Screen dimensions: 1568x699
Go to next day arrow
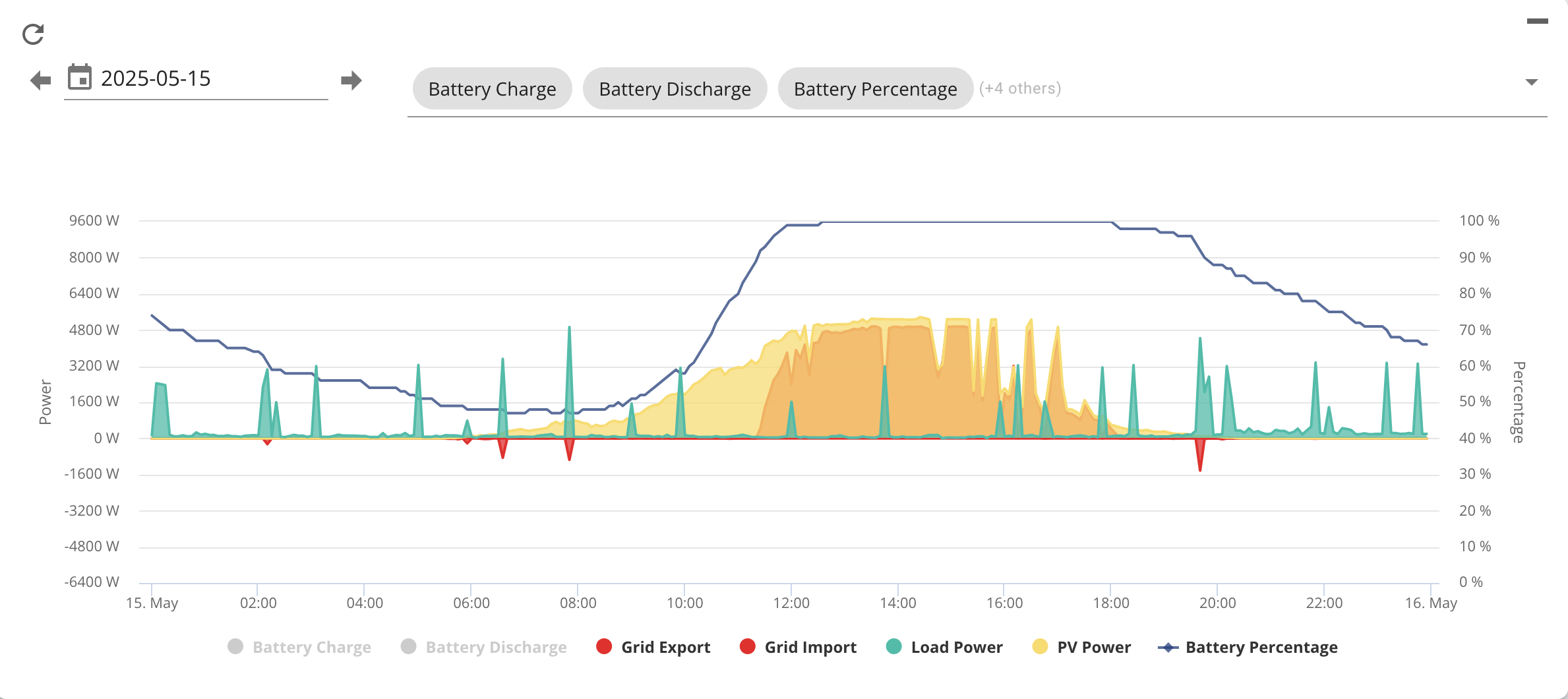pyautogui.click(x=351, y=80)
